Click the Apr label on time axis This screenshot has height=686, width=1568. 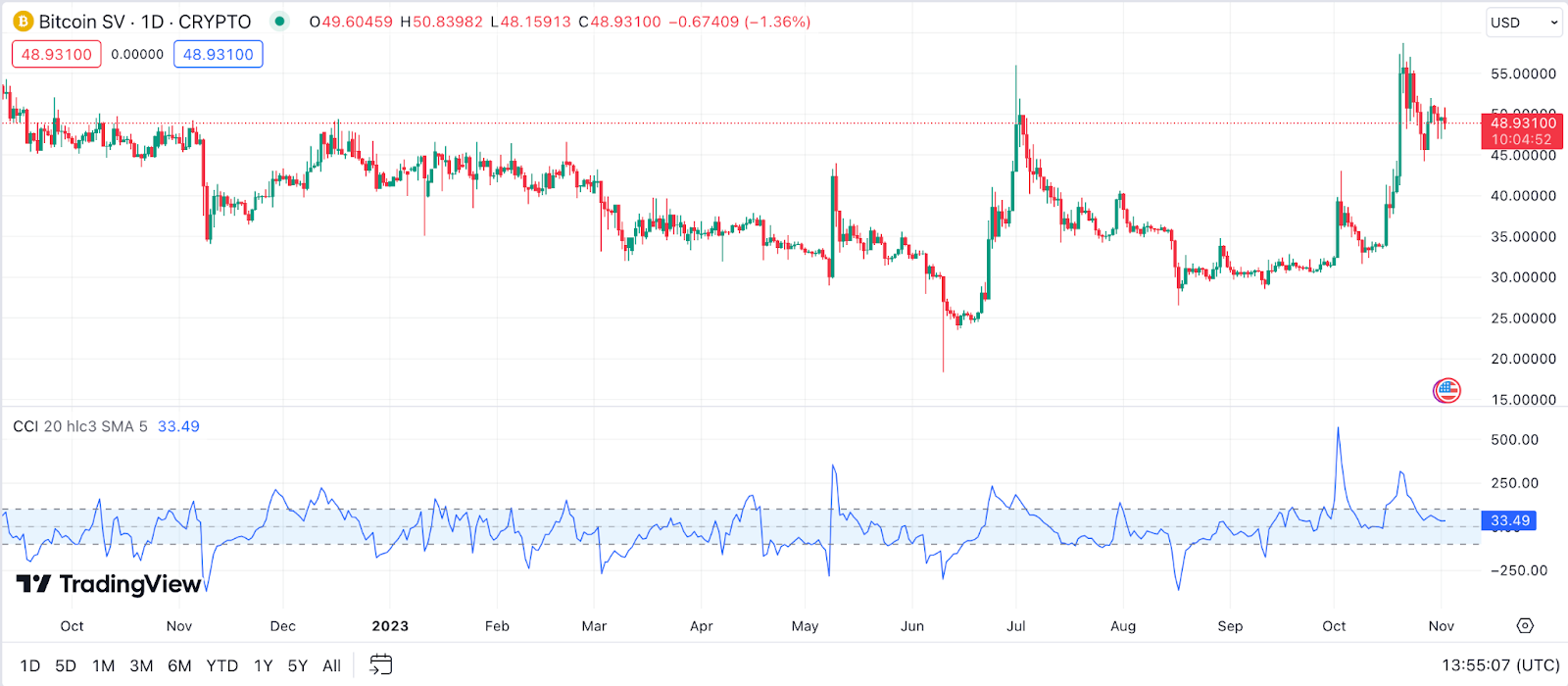[701, 625]
